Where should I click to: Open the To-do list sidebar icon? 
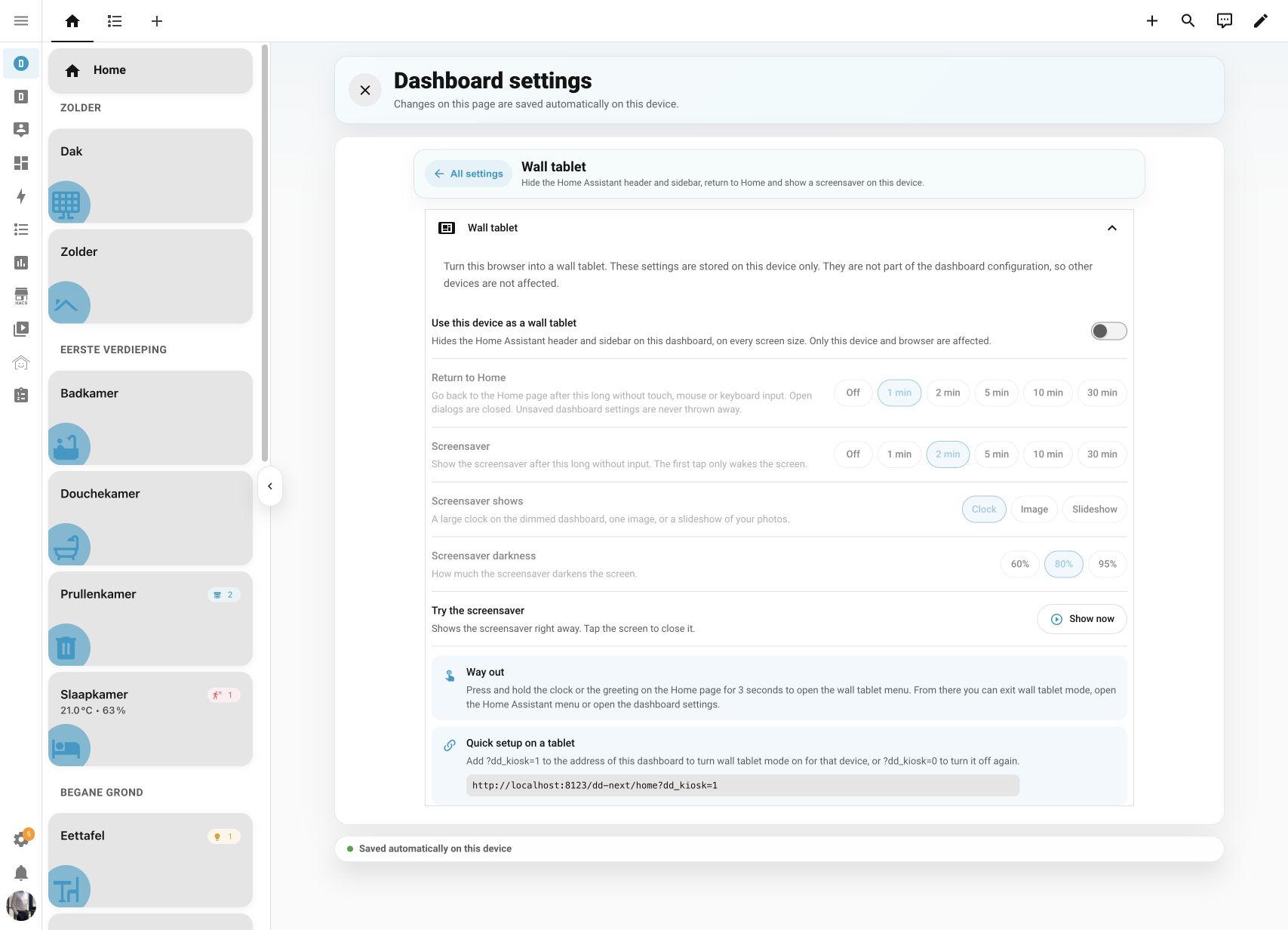[x=21, y=229]
